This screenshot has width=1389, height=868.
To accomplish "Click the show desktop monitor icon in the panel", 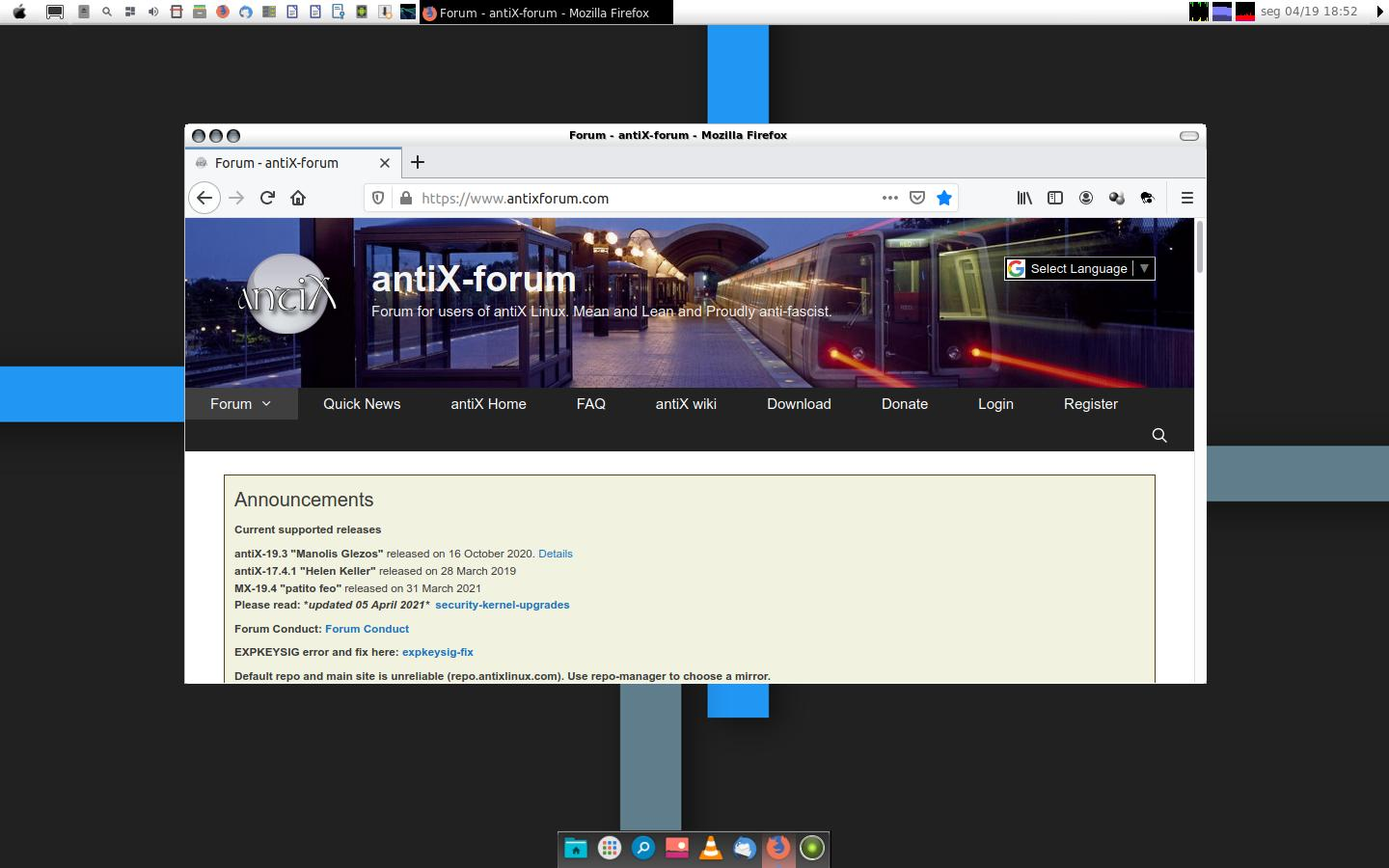I will pos(55,12).
